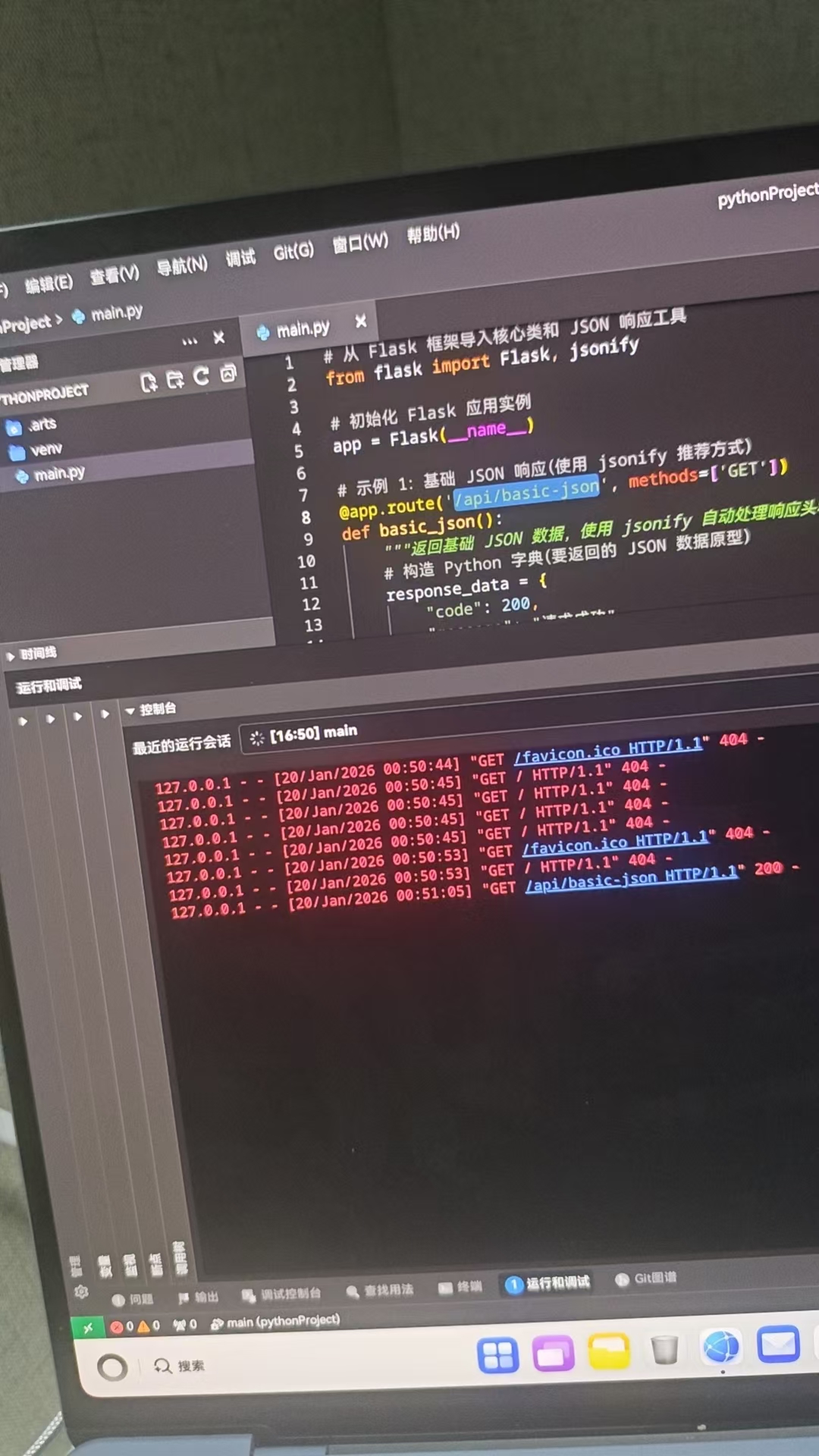Screen dimensions: 819x1456
Task: Click the last arrow button in debug toolbar
Action: click(105, 714)
